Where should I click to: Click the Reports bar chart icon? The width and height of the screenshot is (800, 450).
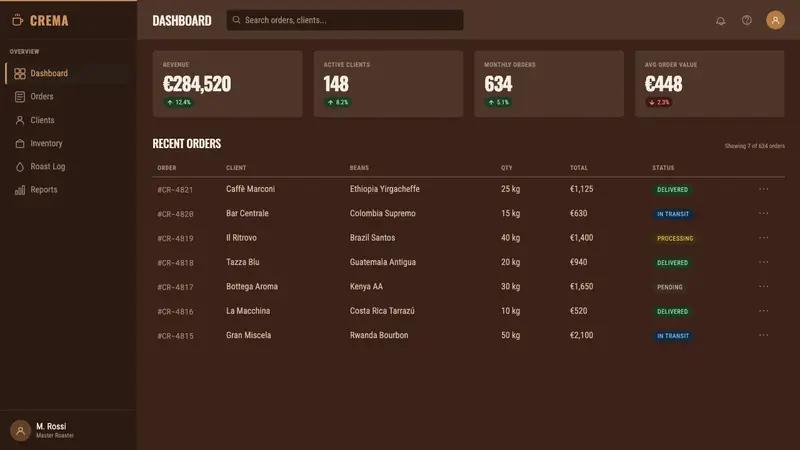coord(20,190)
